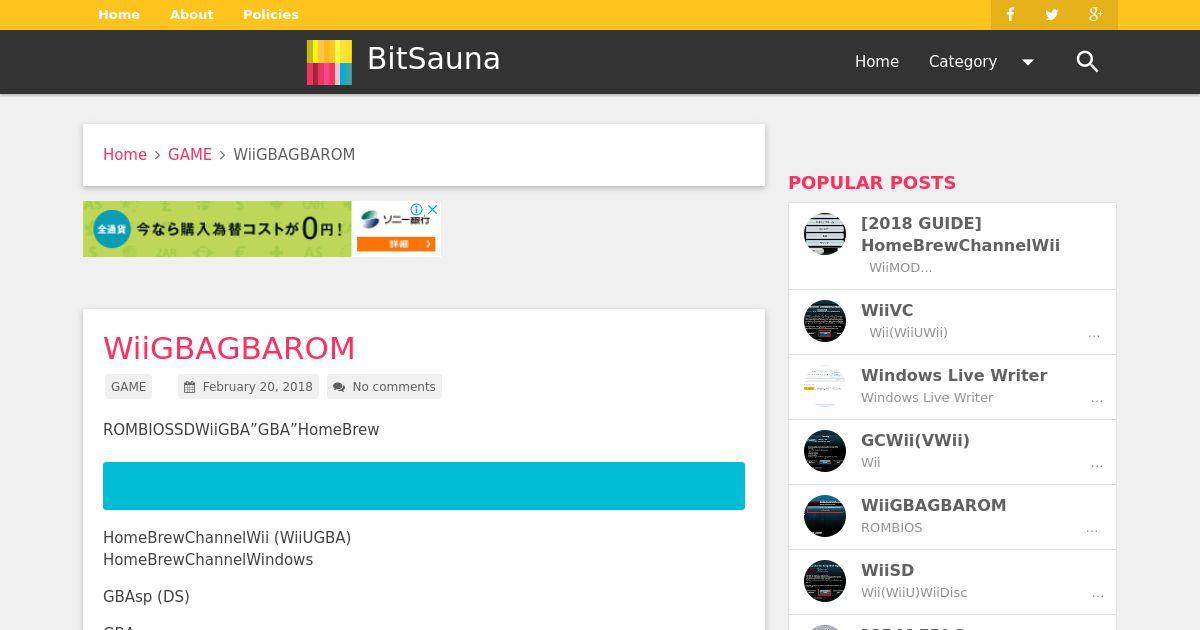Screen dimensions: 1200x630
Task: Open WiiSD popular post
Action: 887,571
